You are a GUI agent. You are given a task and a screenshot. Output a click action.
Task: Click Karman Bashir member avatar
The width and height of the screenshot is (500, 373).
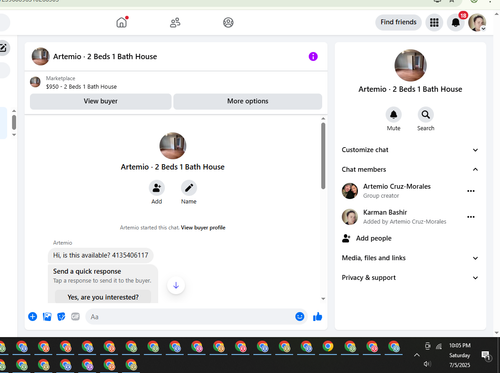click(350, 217)
